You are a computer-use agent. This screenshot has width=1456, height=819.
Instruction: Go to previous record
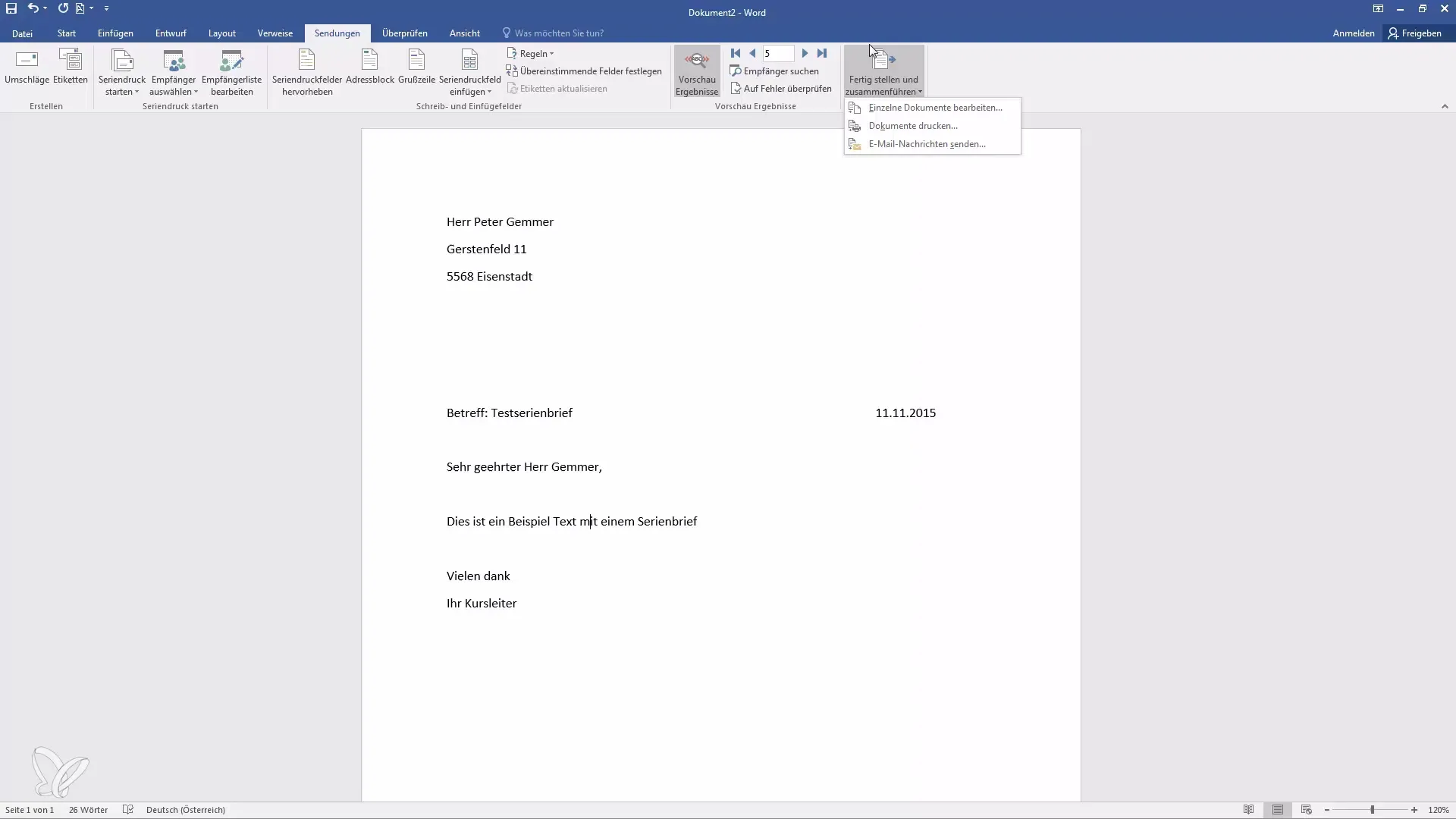click(752, 53)
